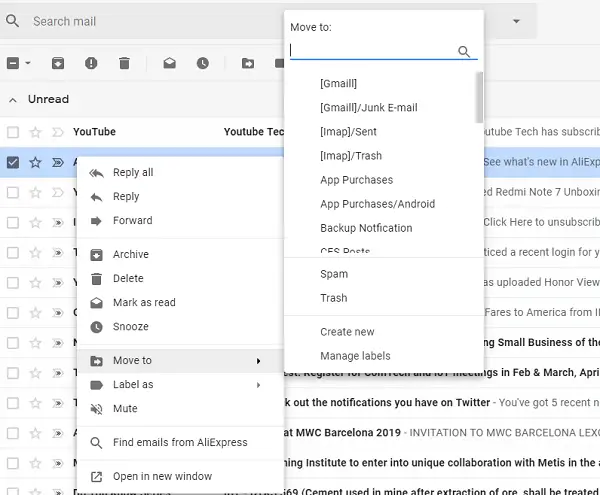This screenshot has width=600, height=495.
Task: Check the recent login email checkbox
Action: click(x=13, y=252)
